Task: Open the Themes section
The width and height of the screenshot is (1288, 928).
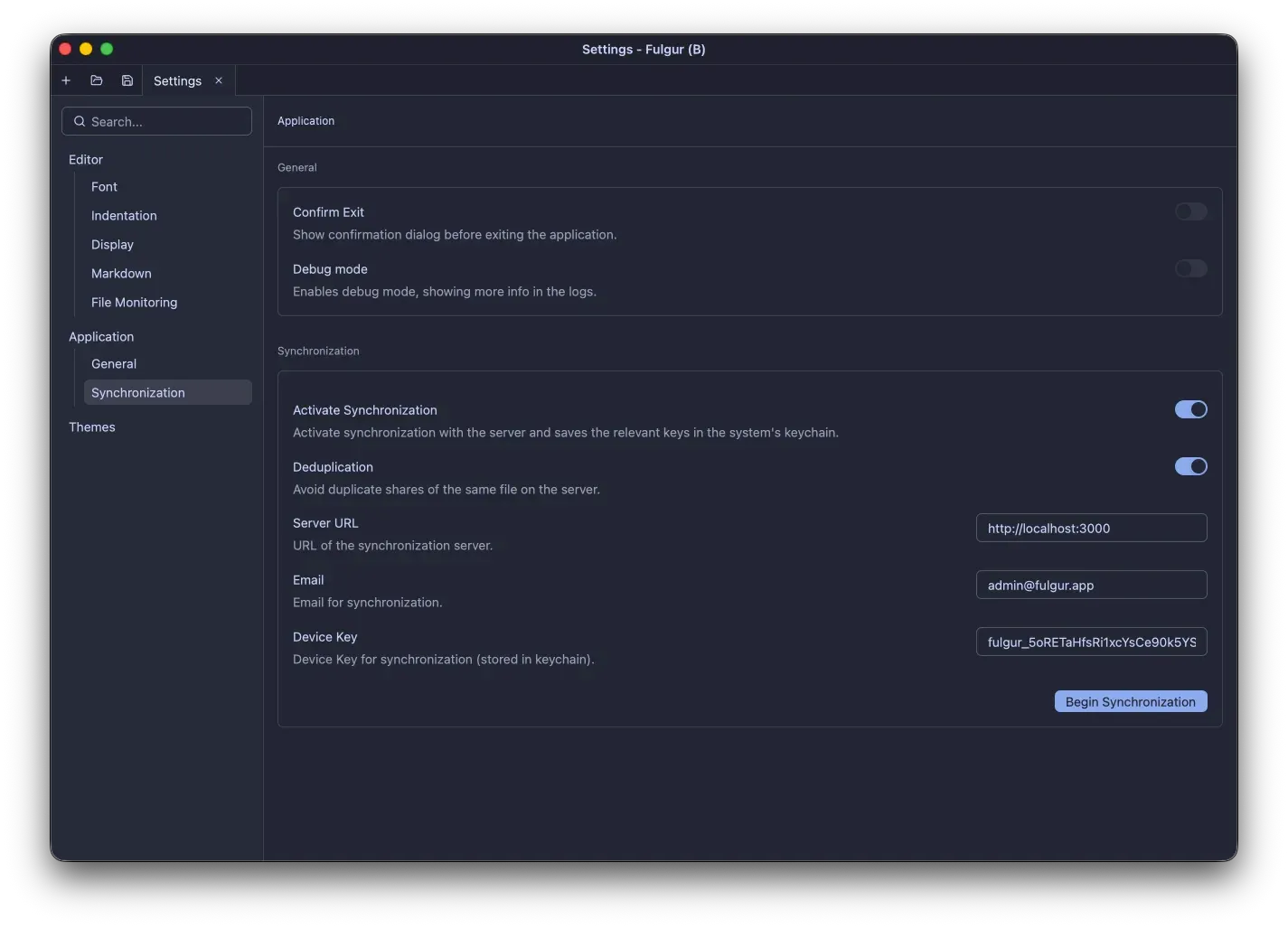Action: coord(92,427)
